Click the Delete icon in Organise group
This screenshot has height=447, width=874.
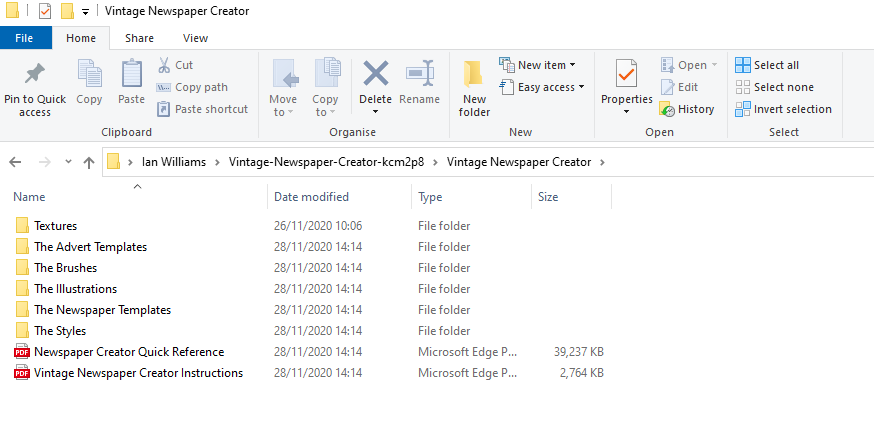pyautogui.click(x=375, y=74)
